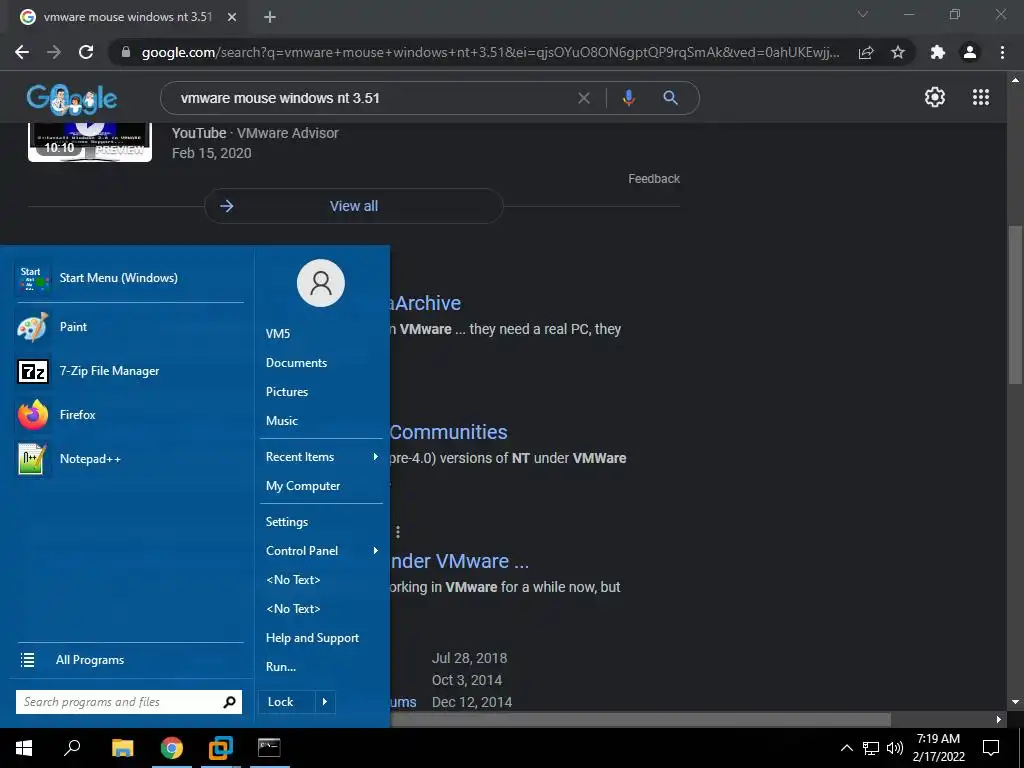Viewport: 1024px width, 768px height.
Task: Open VM5 user folder
Action: point(278,334)
